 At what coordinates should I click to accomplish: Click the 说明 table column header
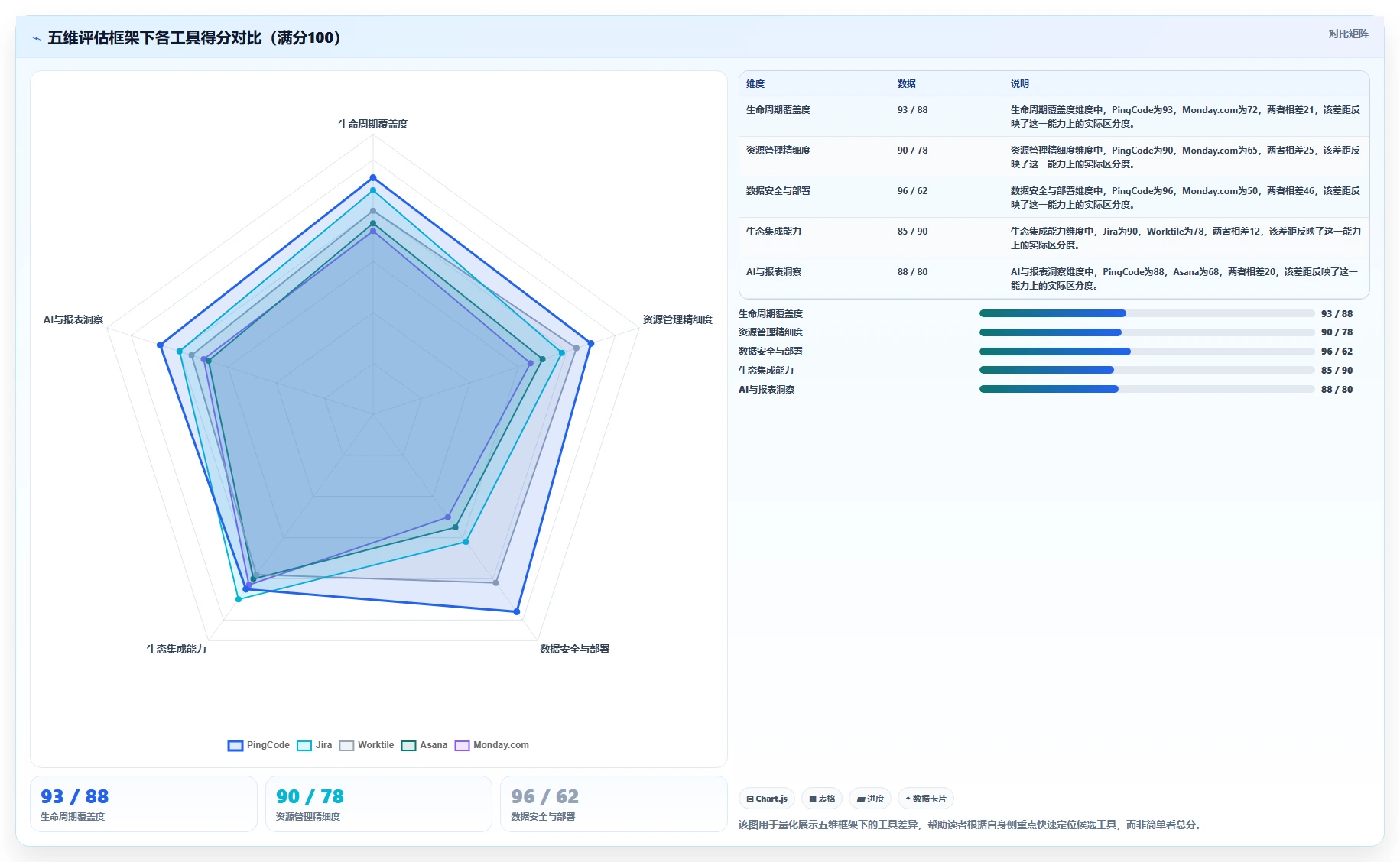1020,84
